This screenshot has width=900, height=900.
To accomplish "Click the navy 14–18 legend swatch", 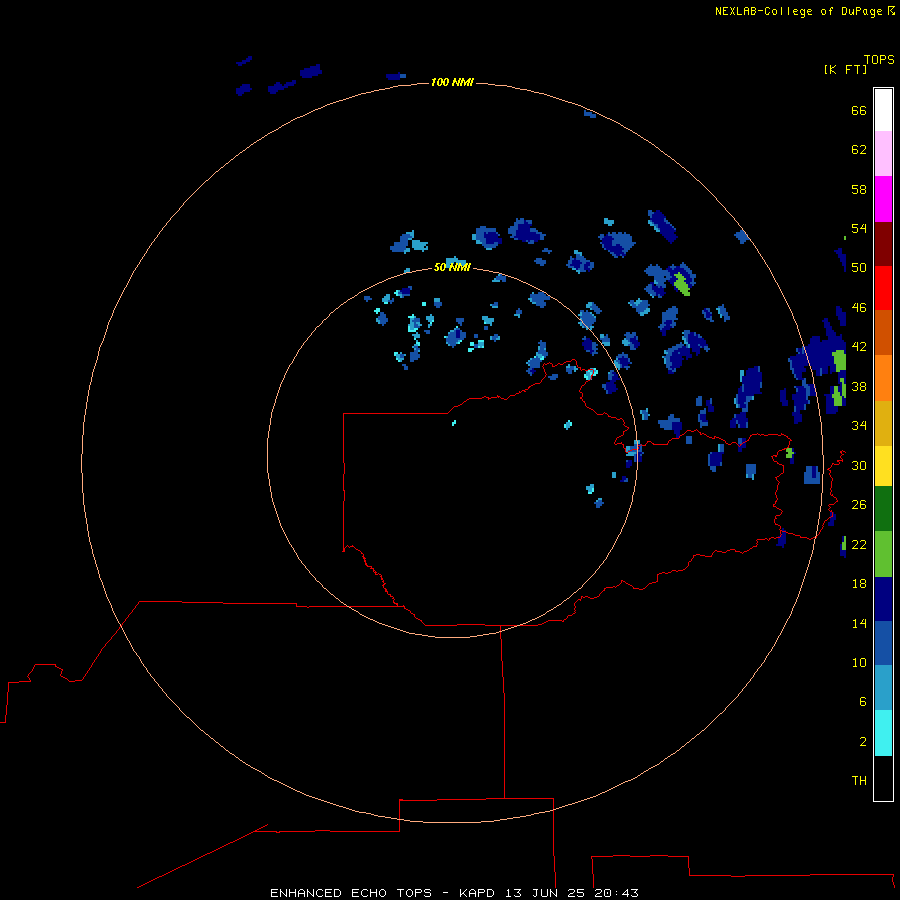I will (x=883, y=599).
